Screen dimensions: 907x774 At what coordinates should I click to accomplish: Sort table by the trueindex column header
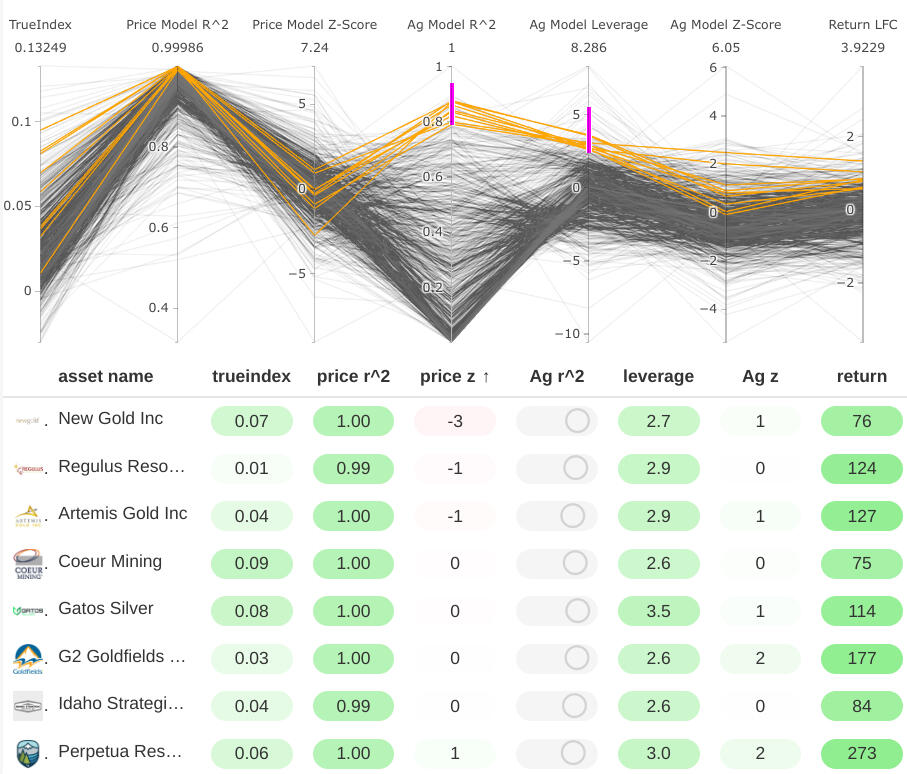[251, 376]
